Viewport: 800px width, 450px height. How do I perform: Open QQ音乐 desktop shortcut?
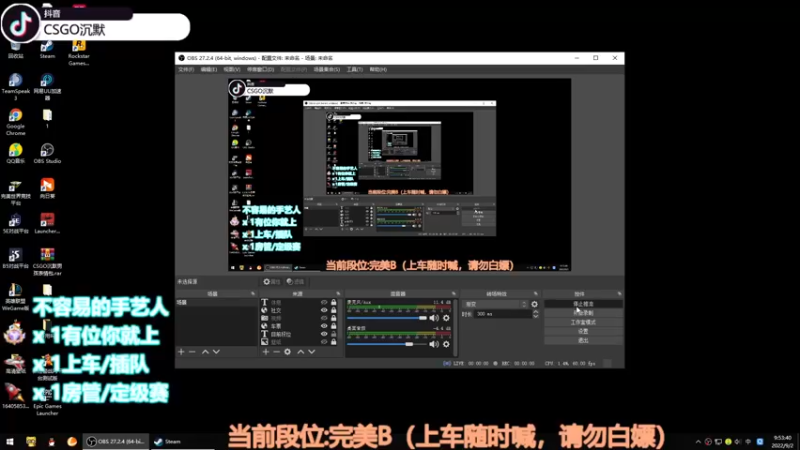[15, 154]
